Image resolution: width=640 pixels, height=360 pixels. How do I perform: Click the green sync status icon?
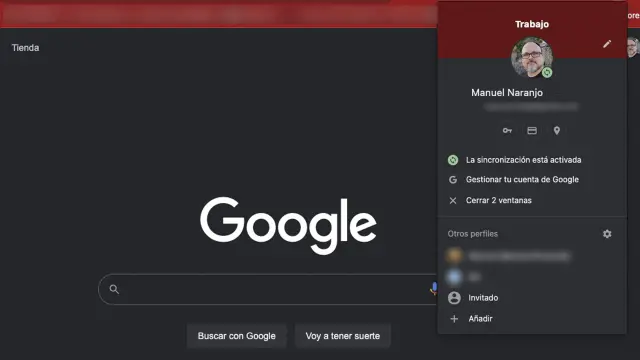click(x=453, y=160)
